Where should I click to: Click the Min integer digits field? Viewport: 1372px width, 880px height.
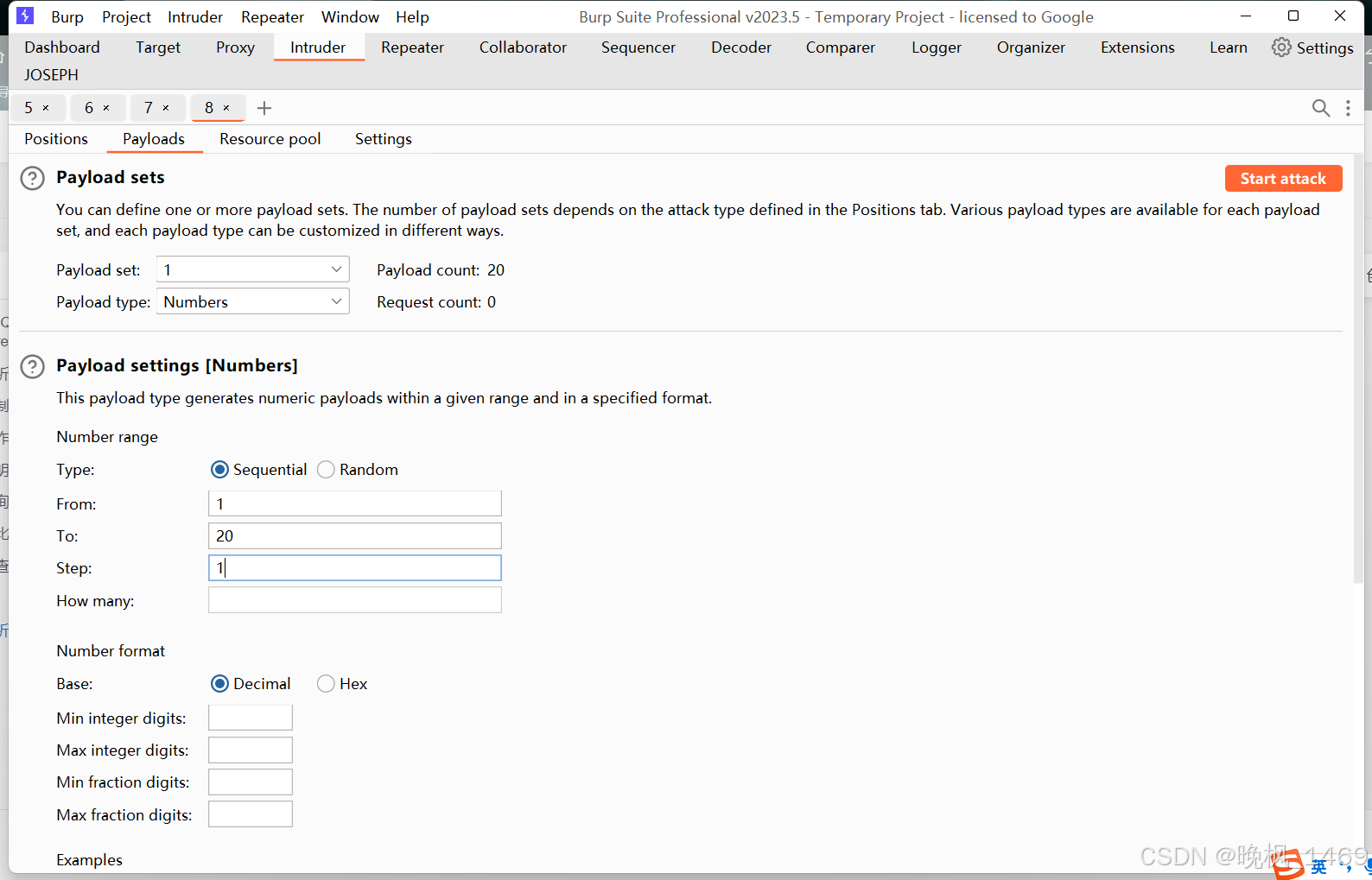(x=251, y=718)
